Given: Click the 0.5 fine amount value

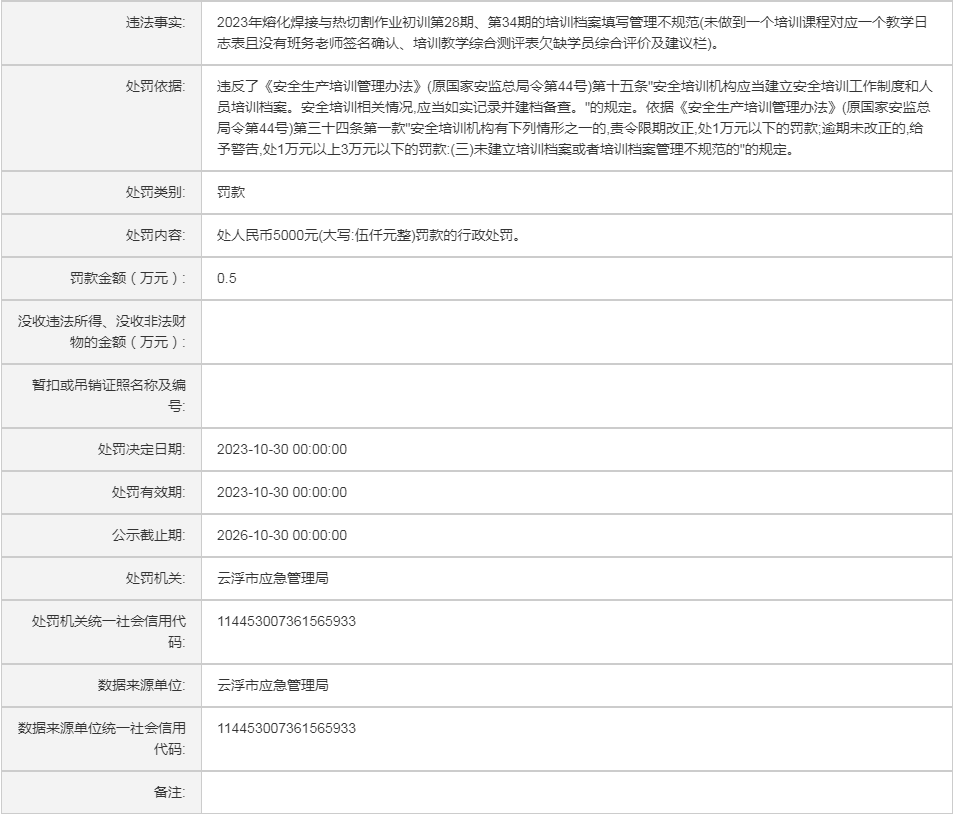Looking at the screenshot, I should point(227,278).
